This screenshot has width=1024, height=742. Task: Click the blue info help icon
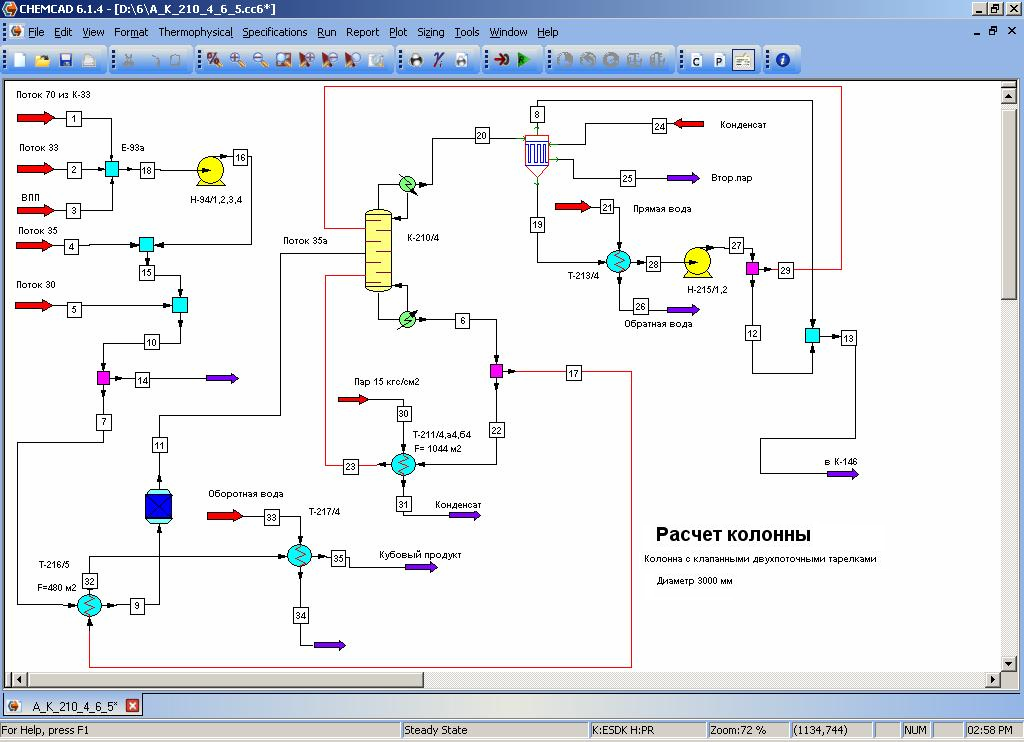click(782, 60)
